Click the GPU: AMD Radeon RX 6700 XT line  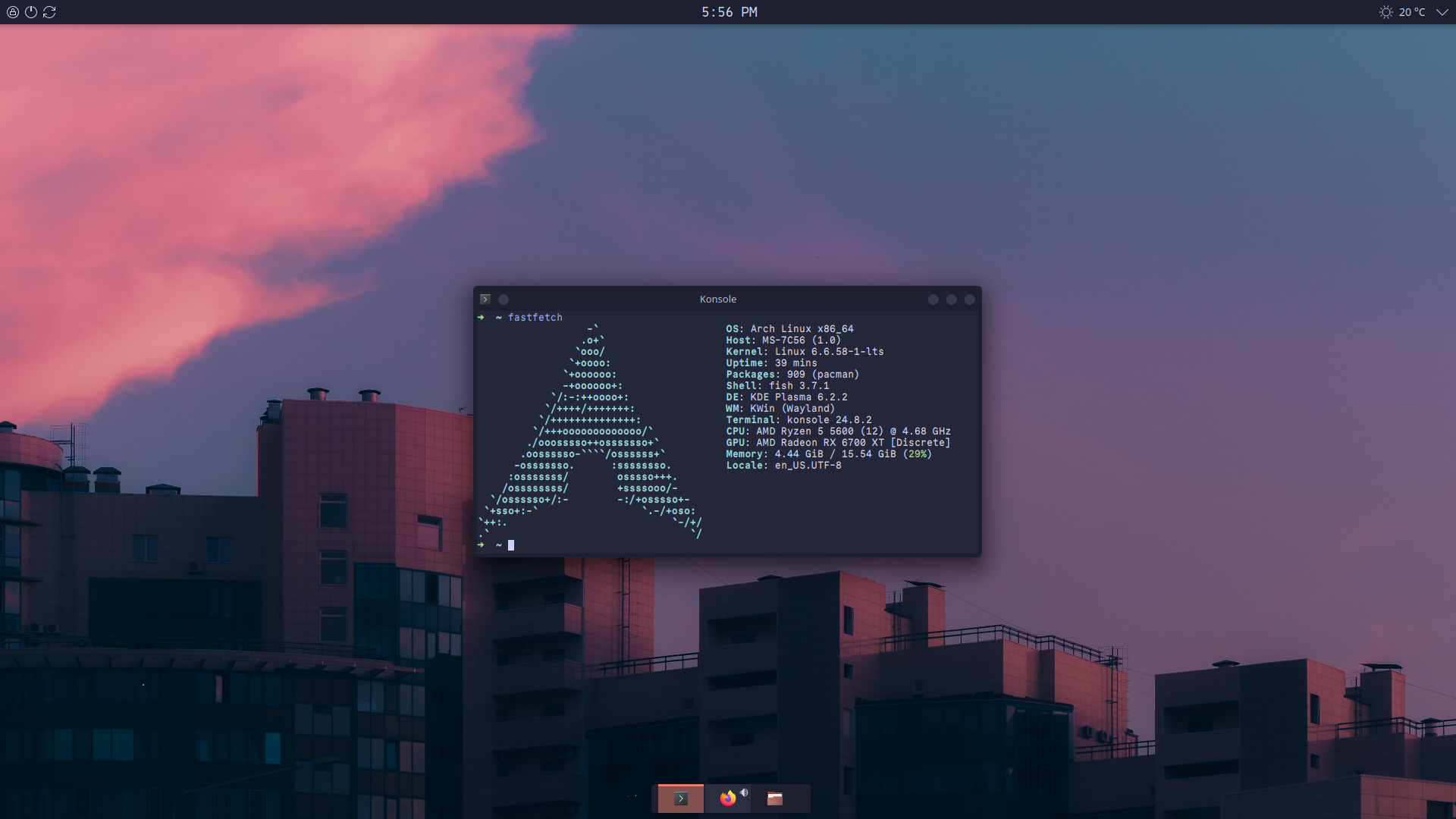tap(838, 443)
